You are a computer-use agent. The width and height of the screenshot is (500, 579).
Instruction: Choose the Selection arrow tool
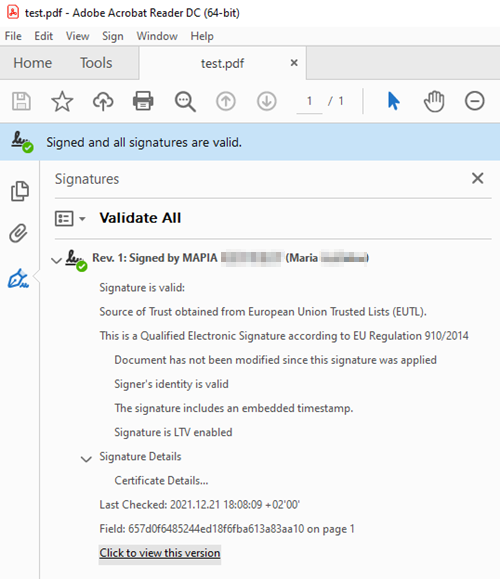(394, 101)
